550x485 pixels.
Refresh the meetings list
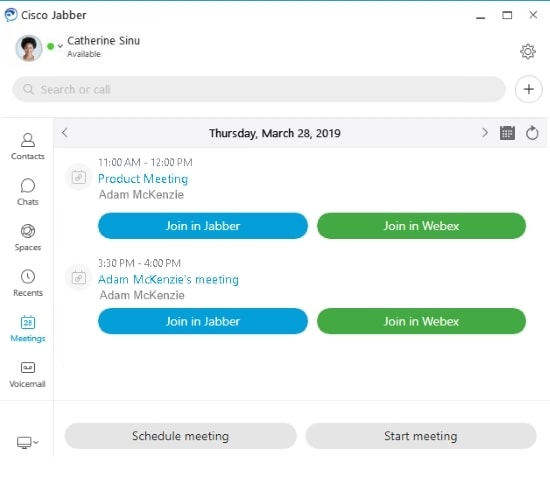pyautogui.click(x=532, y=133)
